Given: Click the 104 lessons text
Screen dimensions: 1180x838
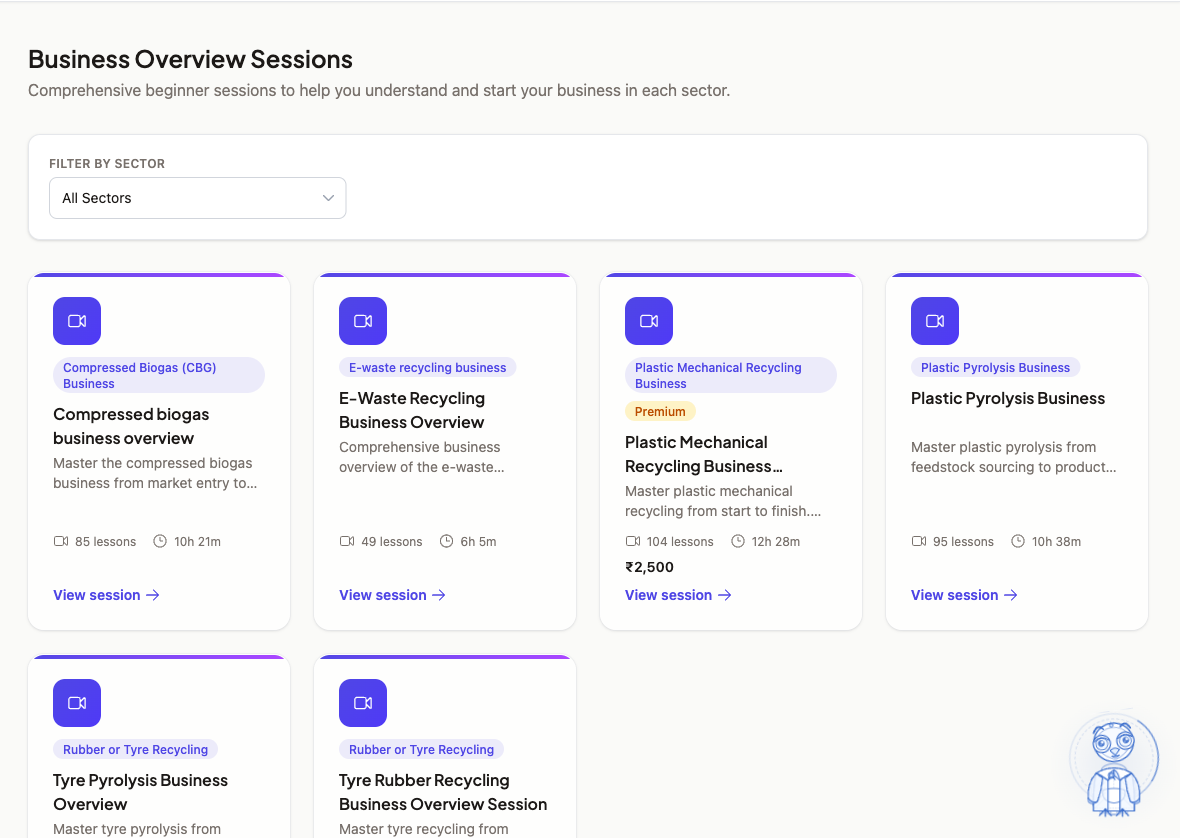Looking at the screenshot, I should click(x=680, y=542).
